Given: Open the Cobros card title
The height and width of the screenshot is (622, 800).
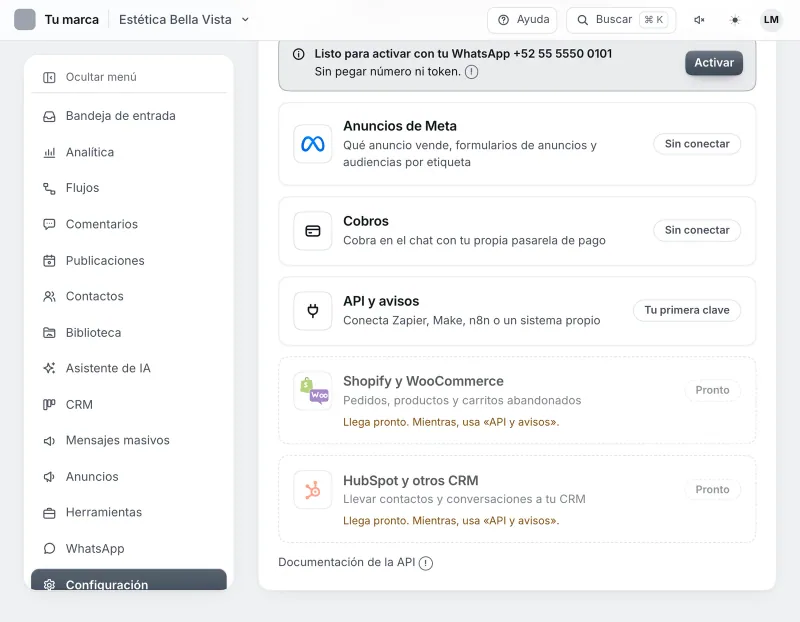Looking at the screenshot, I should click(x=366, y=221).
